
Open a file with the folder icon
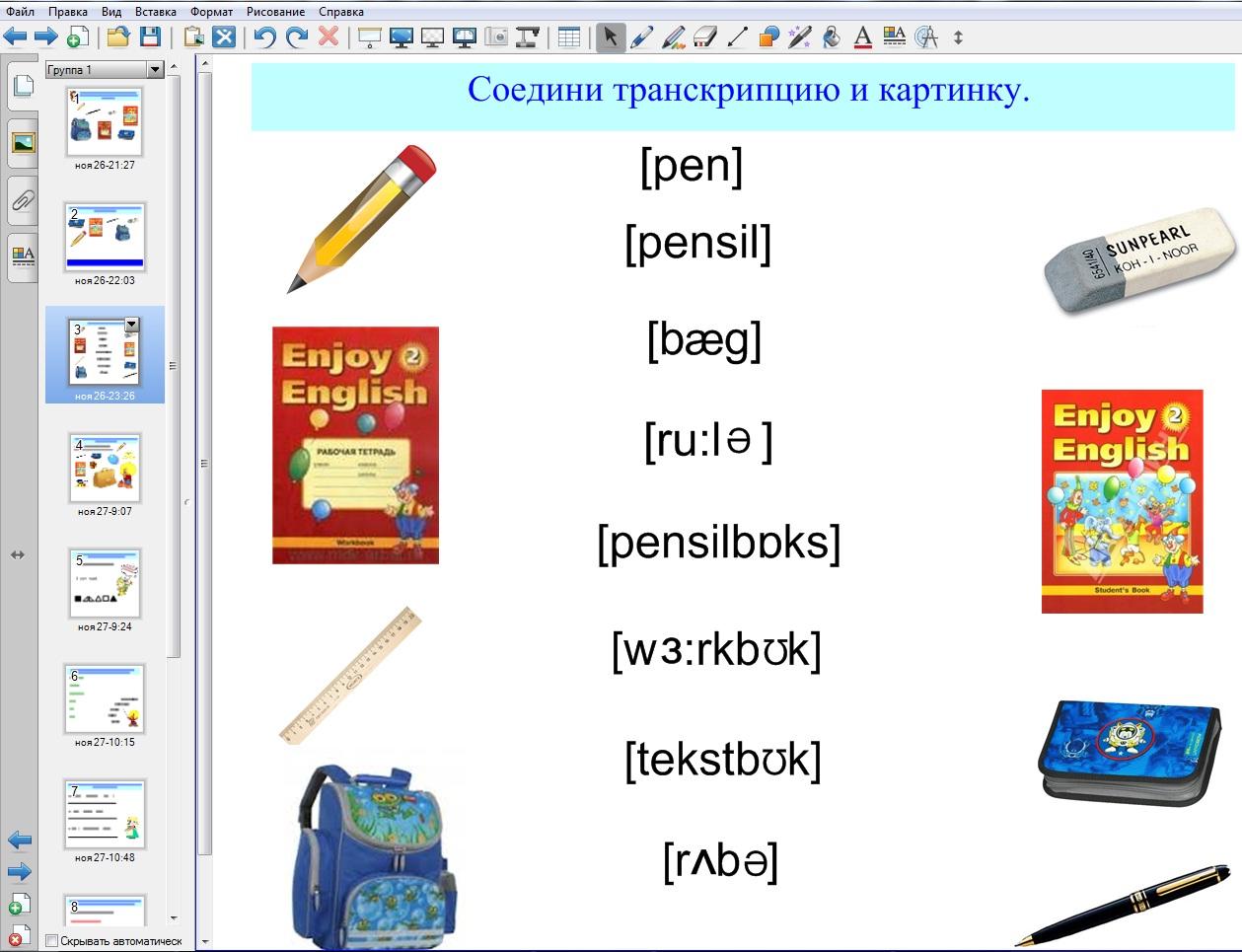coord(118,37)
